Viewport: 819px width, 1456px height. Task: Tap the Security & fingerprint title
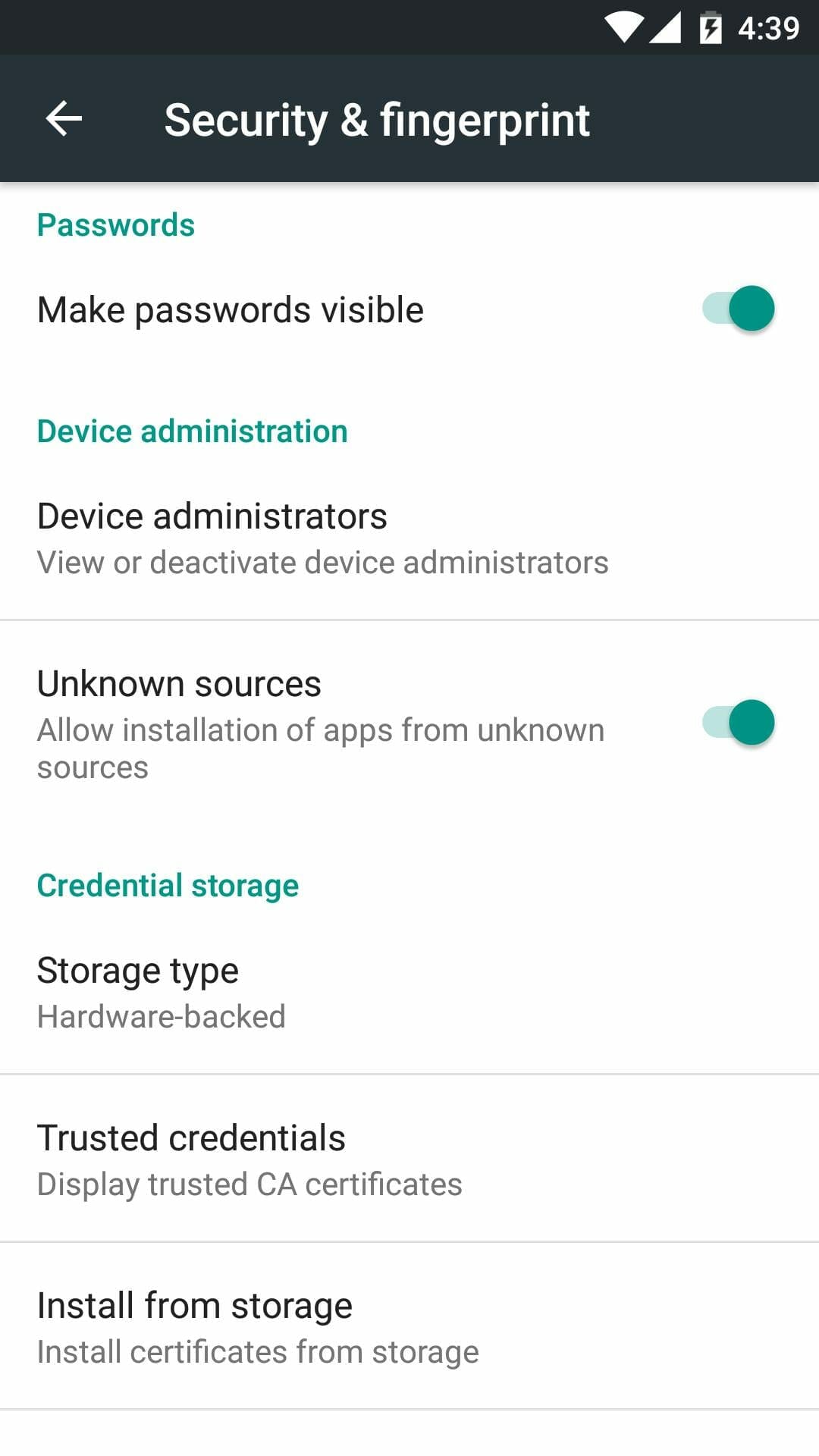point(377,120)
